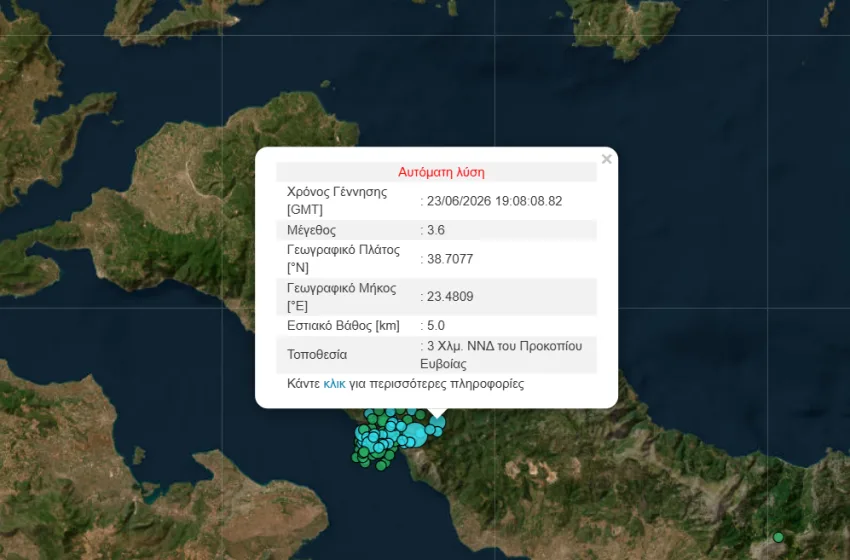850x560 pixels.
Task: Select the magnitude value 3.6
Action: click(x=436, y=230)
